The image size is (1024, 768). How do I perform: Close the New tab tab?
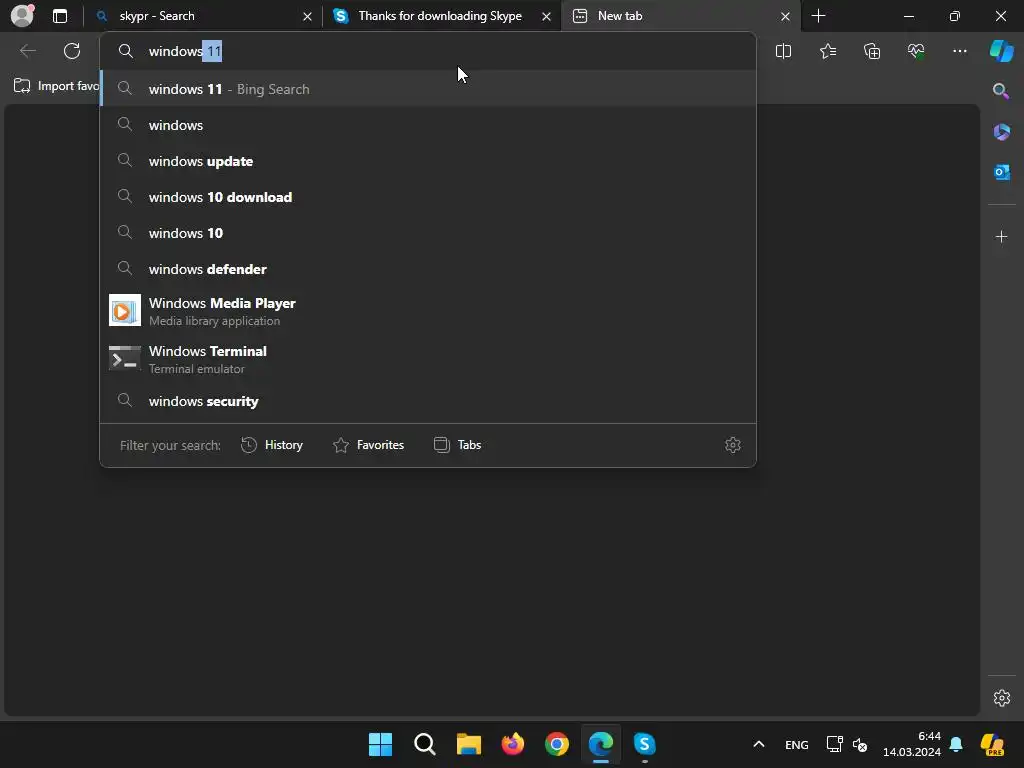(785, 16)
